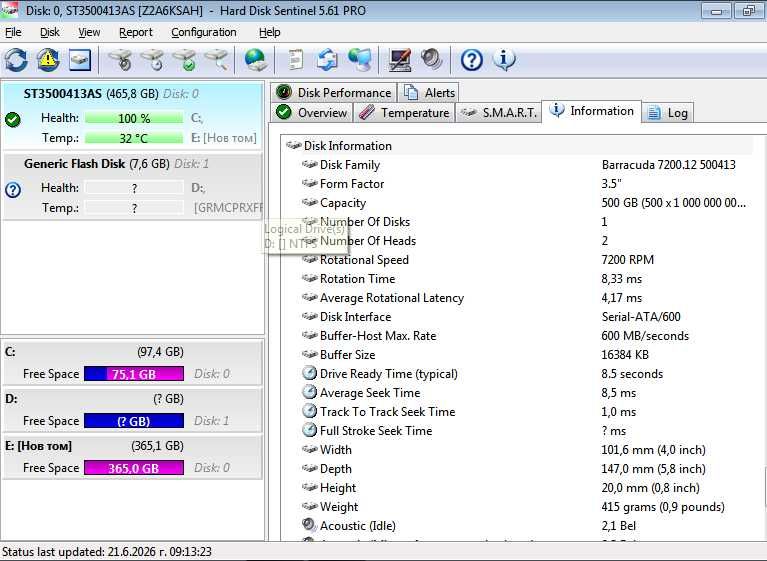Image resolution: width=767 pixels, height=561 pixels.
Task: Click the disk panel view toolbar icon
Action: coord(79,60)
